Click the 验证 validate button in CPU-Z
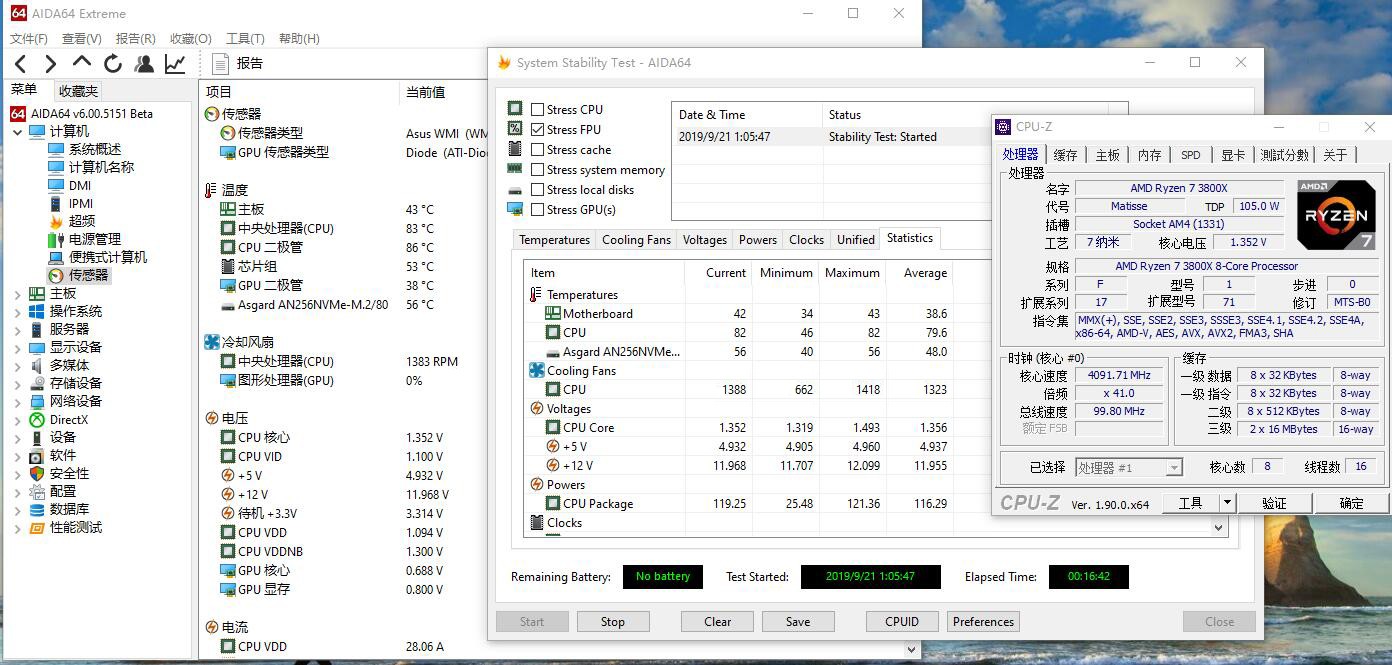 (1274, 503)
